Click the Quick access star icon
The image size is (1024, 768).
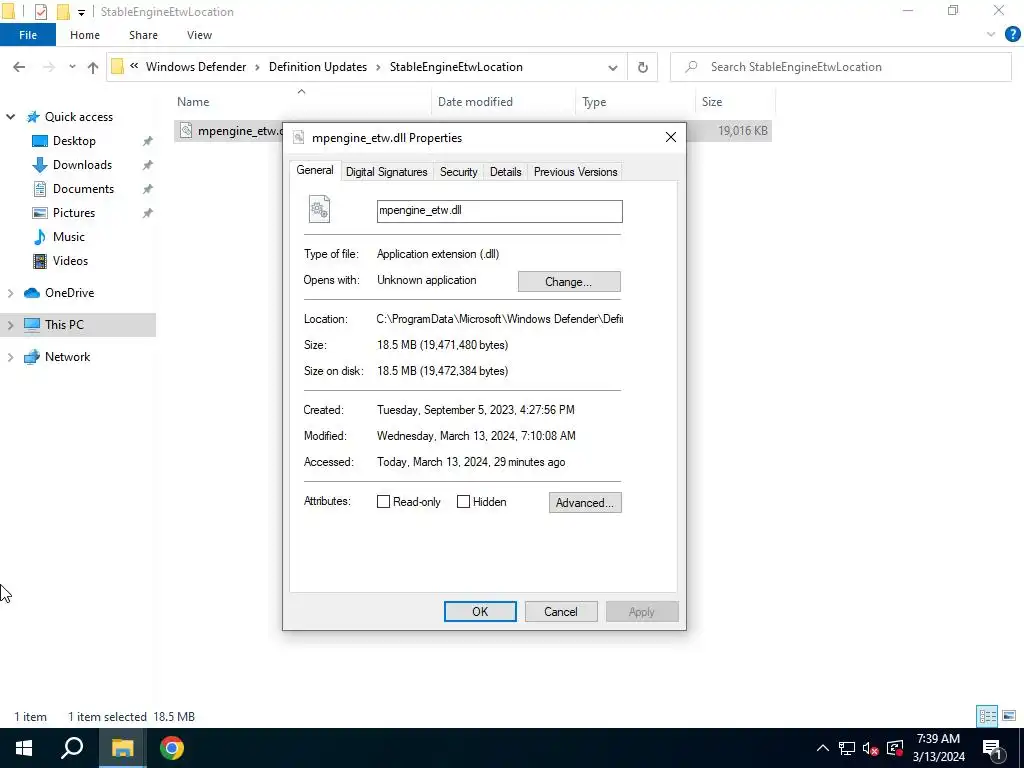pyautogui.click(x=33, y=117)
